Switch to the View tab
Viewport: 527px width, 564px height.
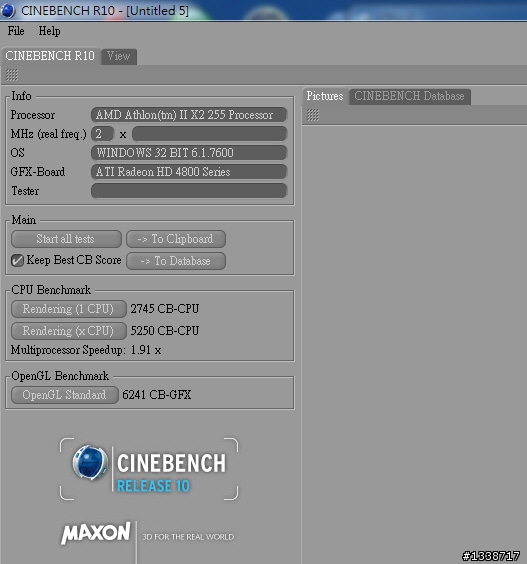pos(119,56)
